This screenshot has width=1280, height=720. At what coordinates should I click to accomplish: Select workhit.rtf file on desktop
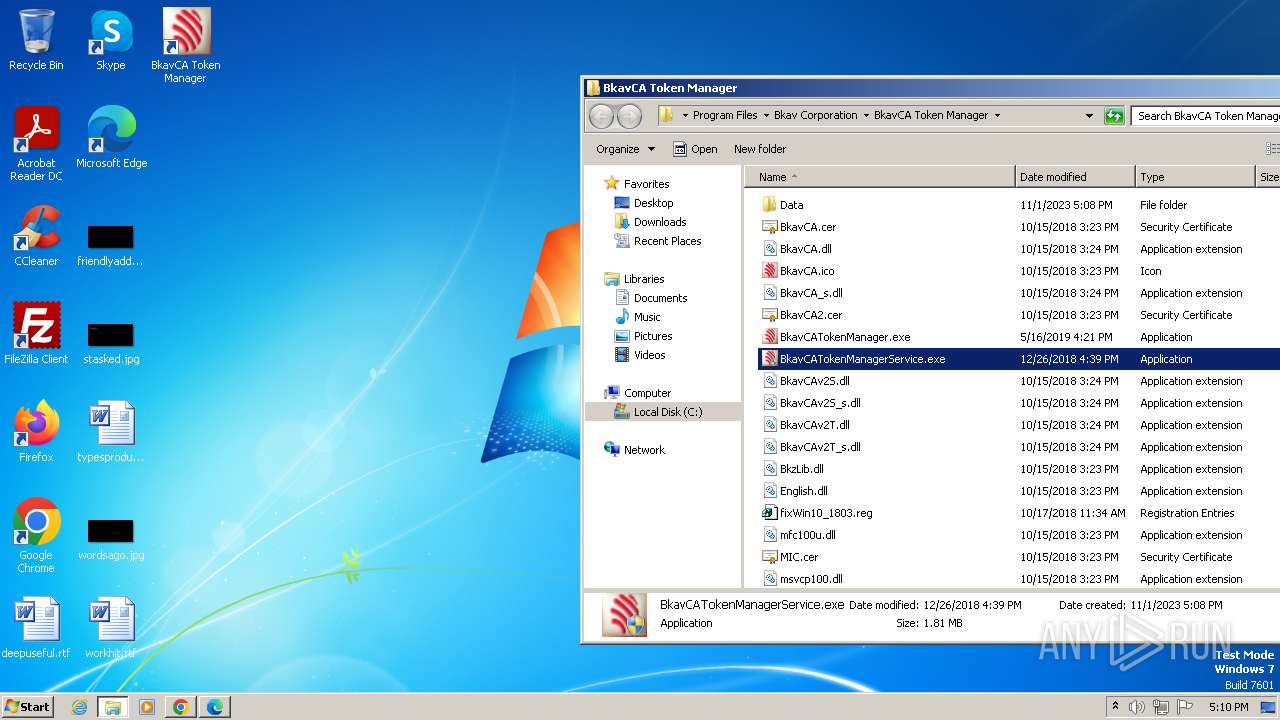[111, 627]
